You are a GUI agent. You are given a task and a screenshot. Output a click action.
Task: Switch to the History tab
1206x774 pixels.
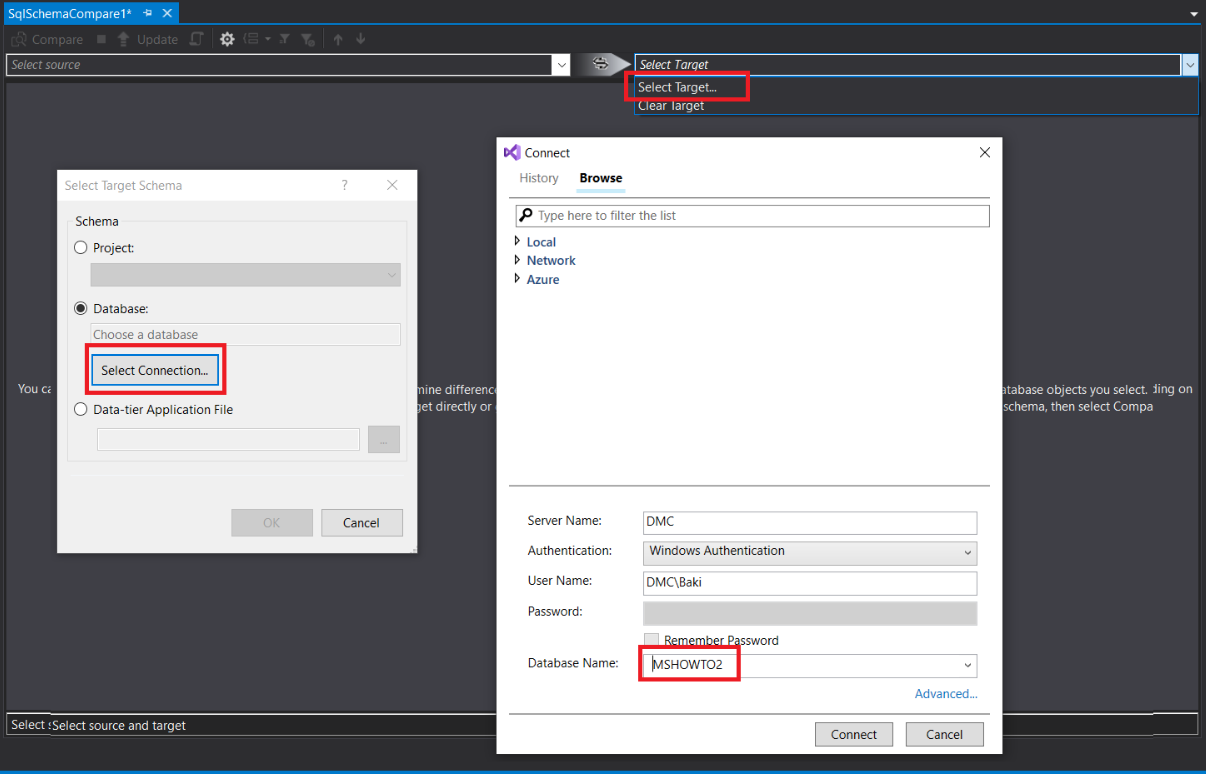[x=538, y=178]
